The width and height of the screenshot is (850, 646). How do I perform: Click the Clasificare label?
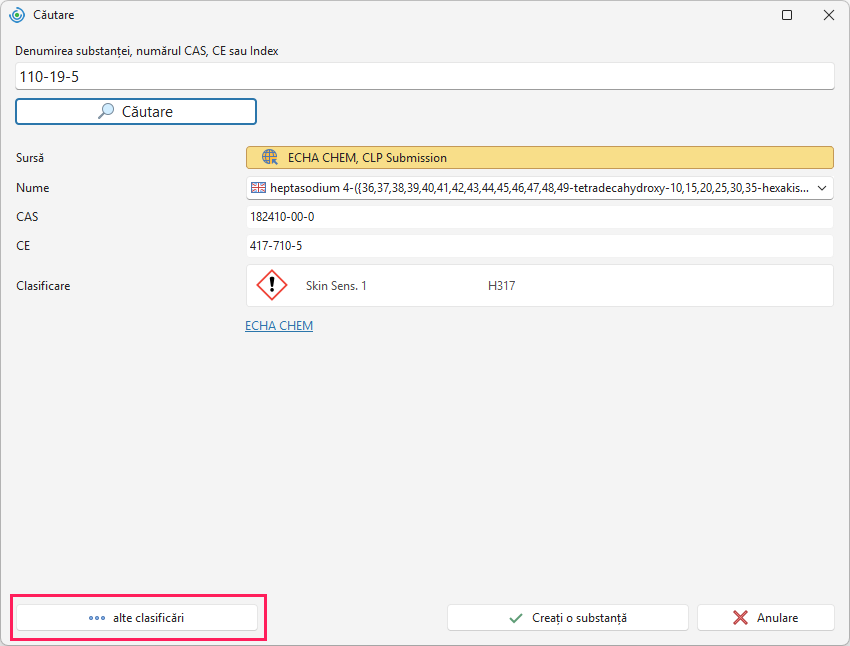(x=43, y=286)
